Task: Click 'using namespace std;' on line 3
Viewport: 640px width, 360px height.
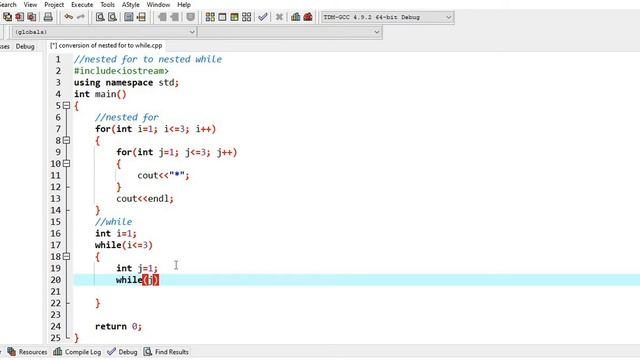Action: pyautogui.click(x=127, y=82)
